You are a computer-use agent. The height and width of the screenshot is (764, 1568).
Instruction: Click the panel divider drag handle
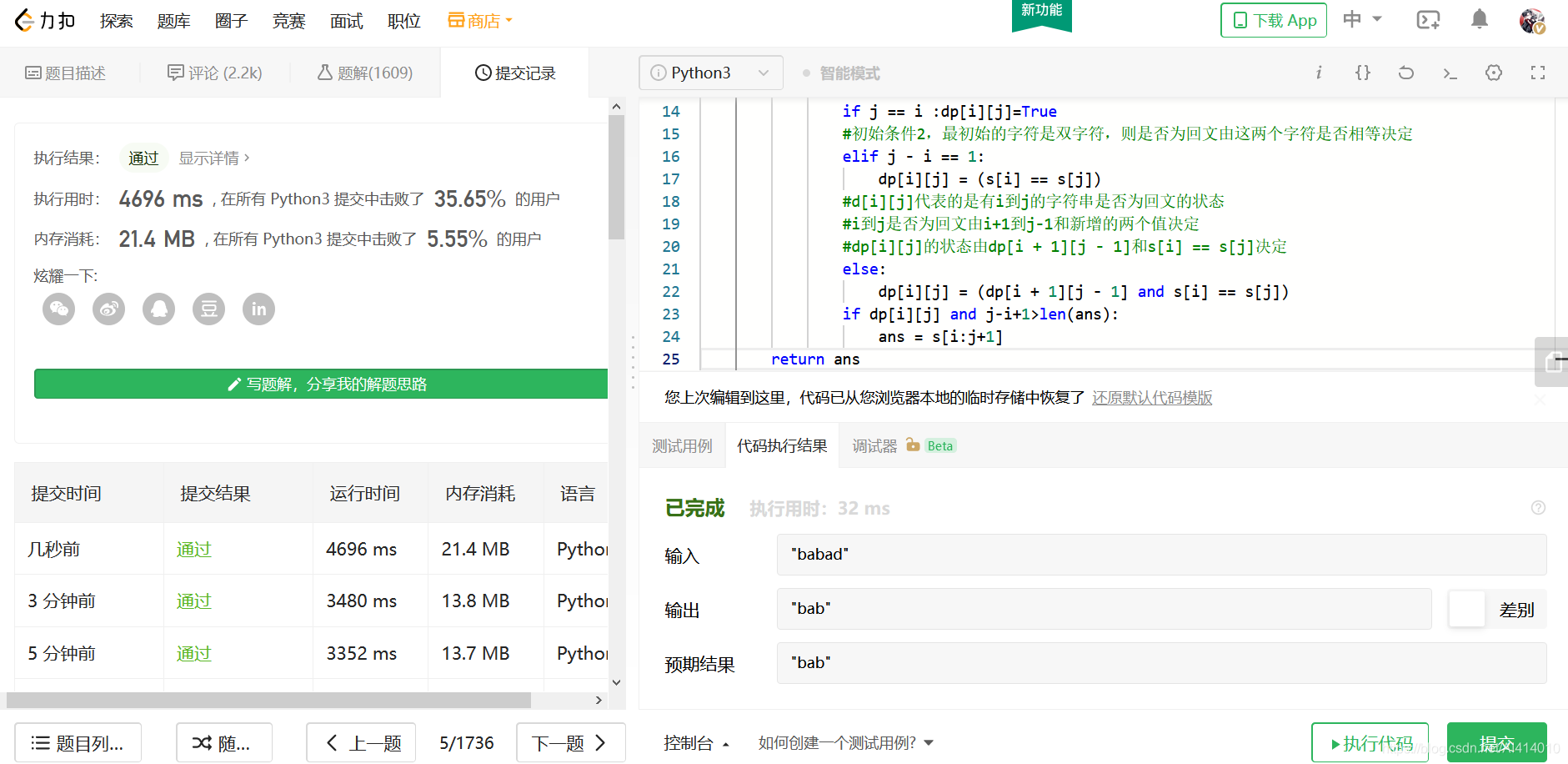click(x=633, y=363)
